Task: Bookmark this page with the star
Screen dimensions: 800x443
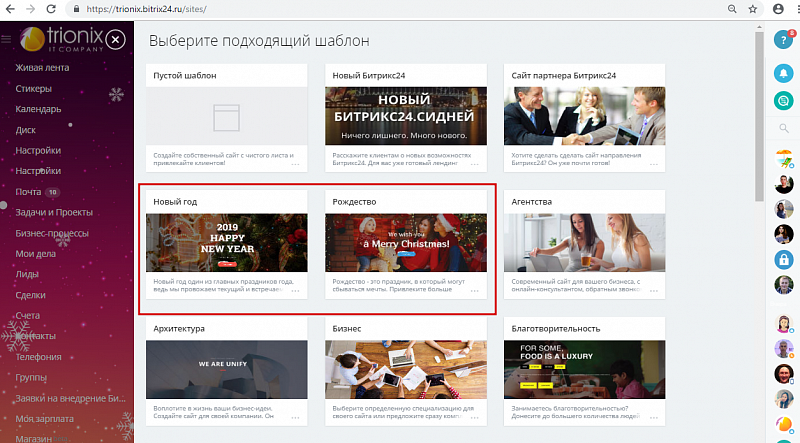Action: coord(753,9)
